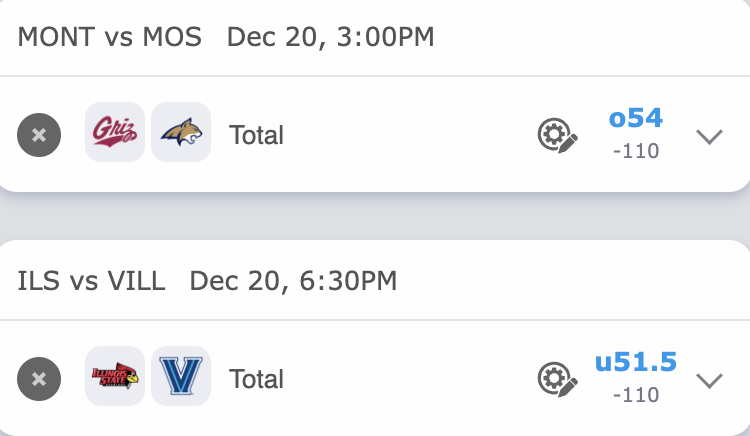This screenshot has height=436, width=750.
Task: Select the o54 total line
Action: [x=636, y=118]
